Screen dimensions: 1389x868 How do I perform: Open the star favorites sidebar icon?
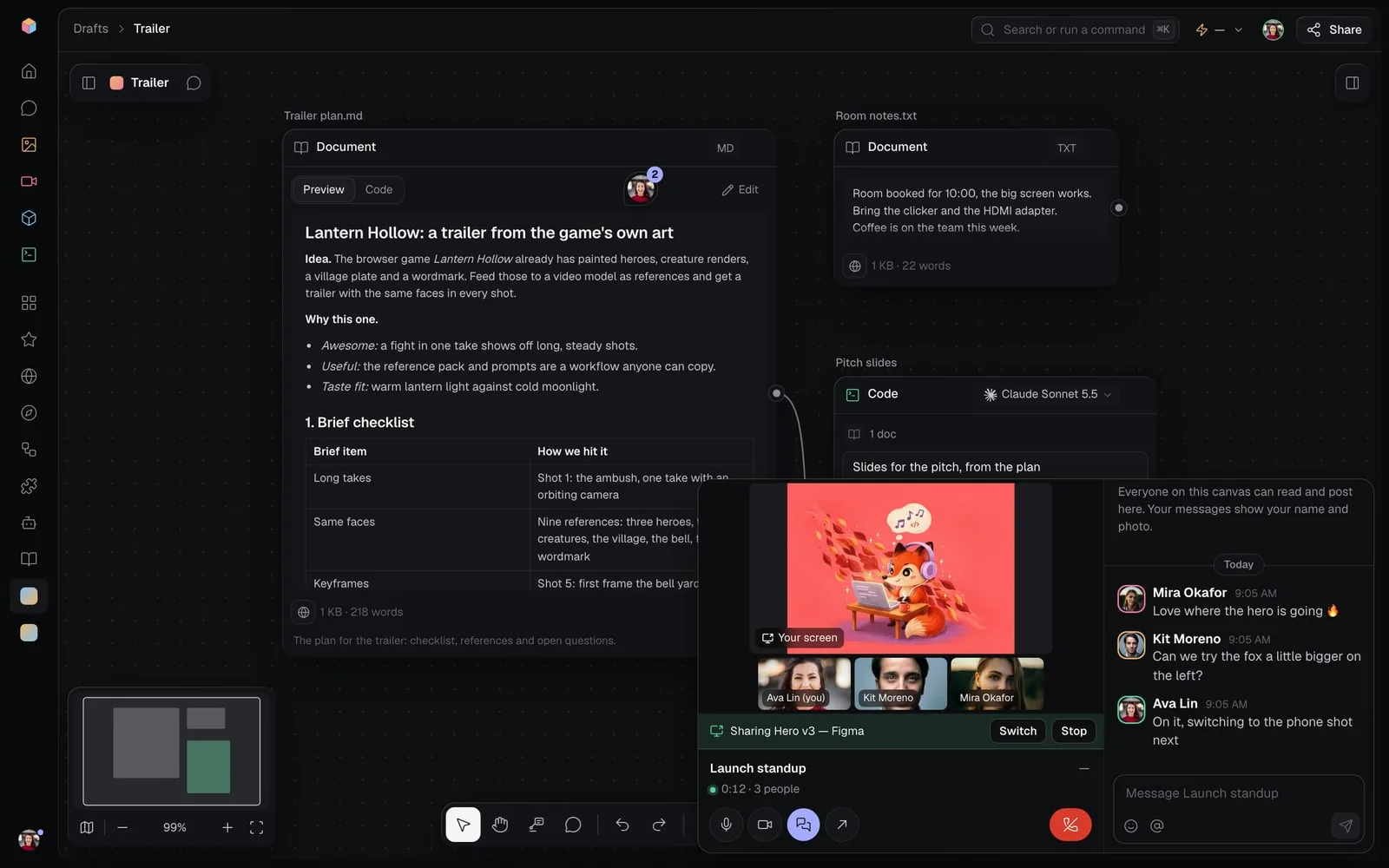(x=29, y=339)
